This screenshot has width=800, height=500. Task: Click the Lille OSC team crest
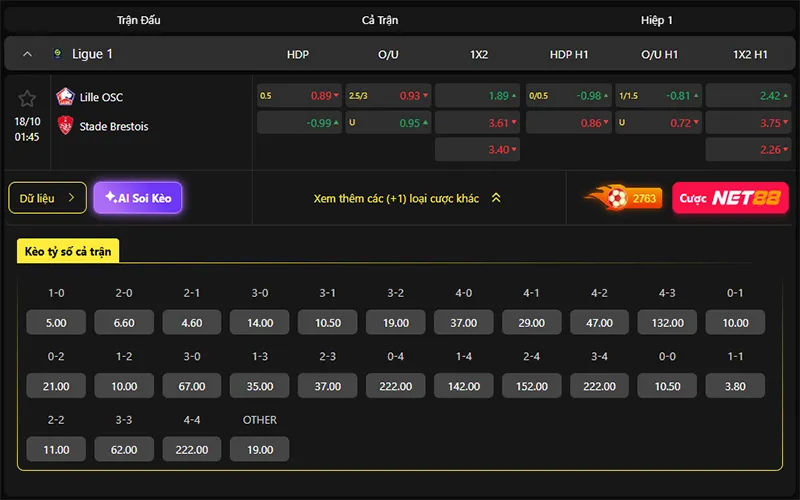click(x=65, y=96)
